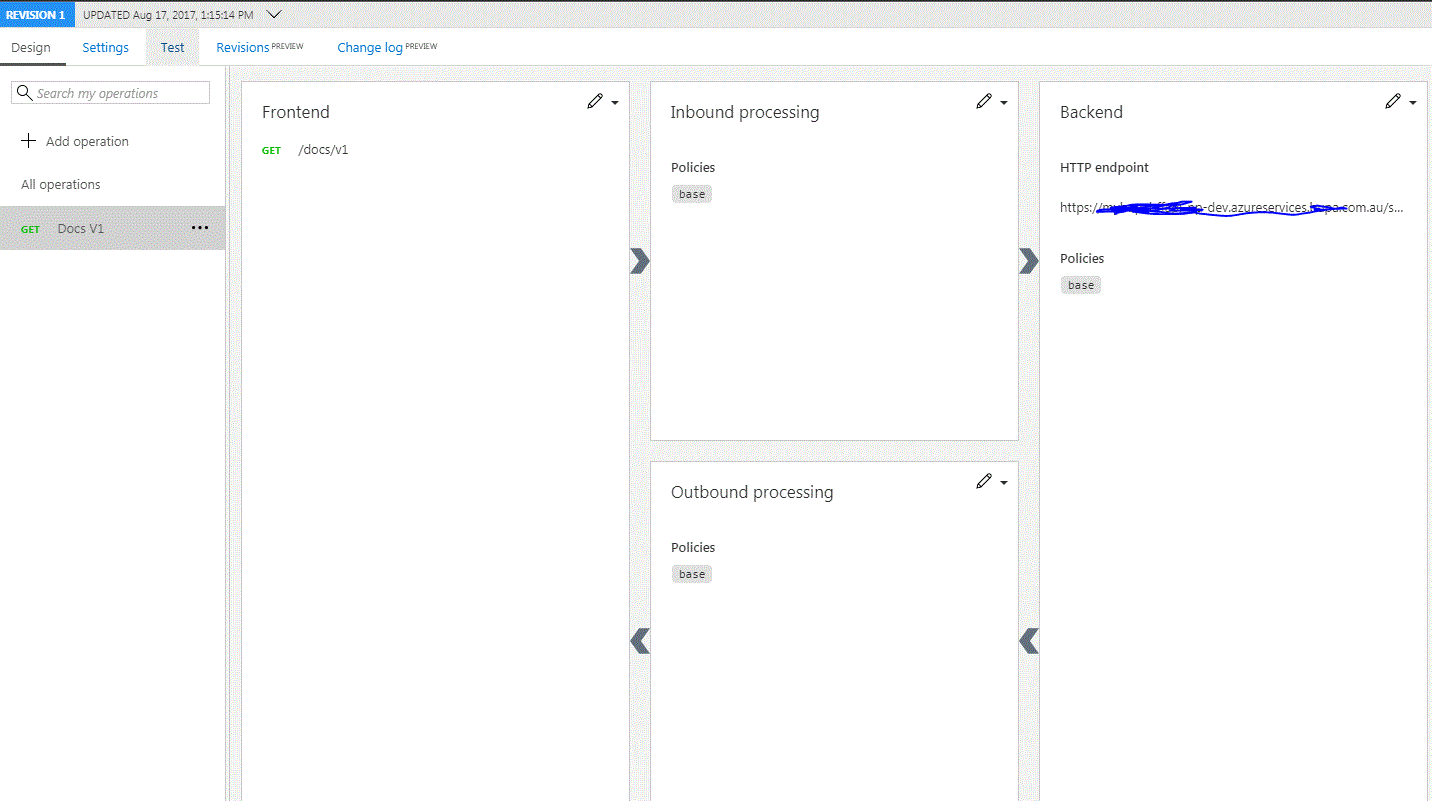Click the Backend edit pencil icon
This screenshot has height=801, width=1432.
(x=1392, y=101)
